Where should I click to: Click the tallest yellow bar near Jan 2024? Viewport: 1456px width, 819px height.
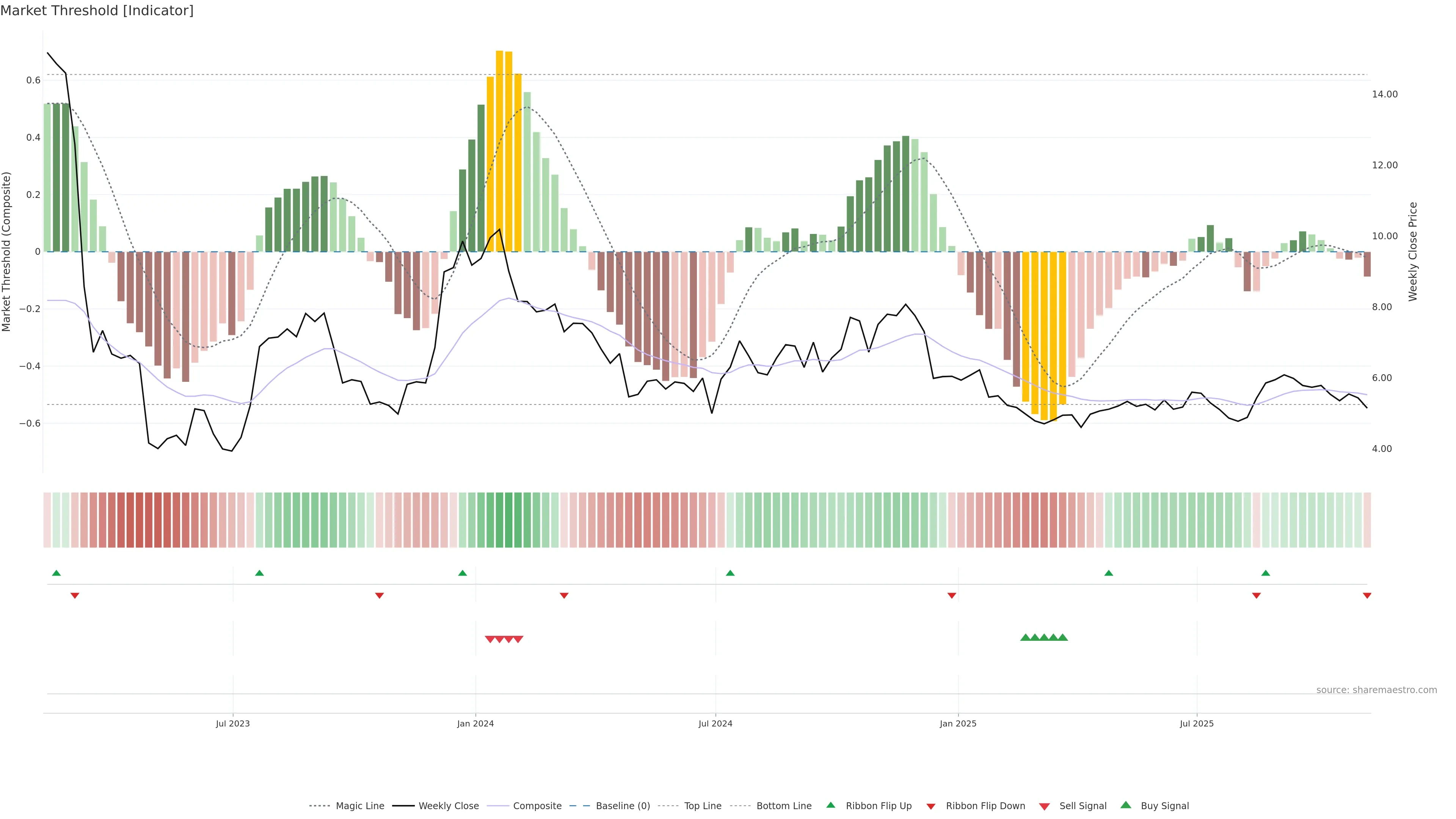tap(499, 152)
